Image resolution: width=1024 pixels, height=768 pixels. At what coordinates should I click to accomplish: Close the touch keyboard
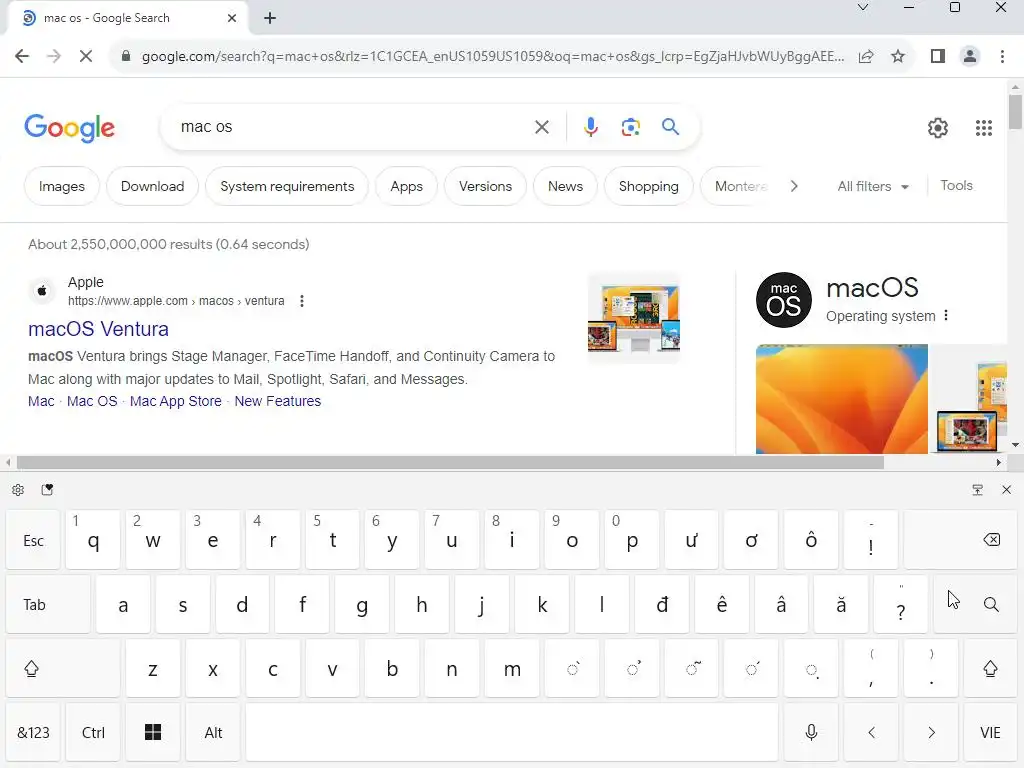click(x=1006, y=490)
